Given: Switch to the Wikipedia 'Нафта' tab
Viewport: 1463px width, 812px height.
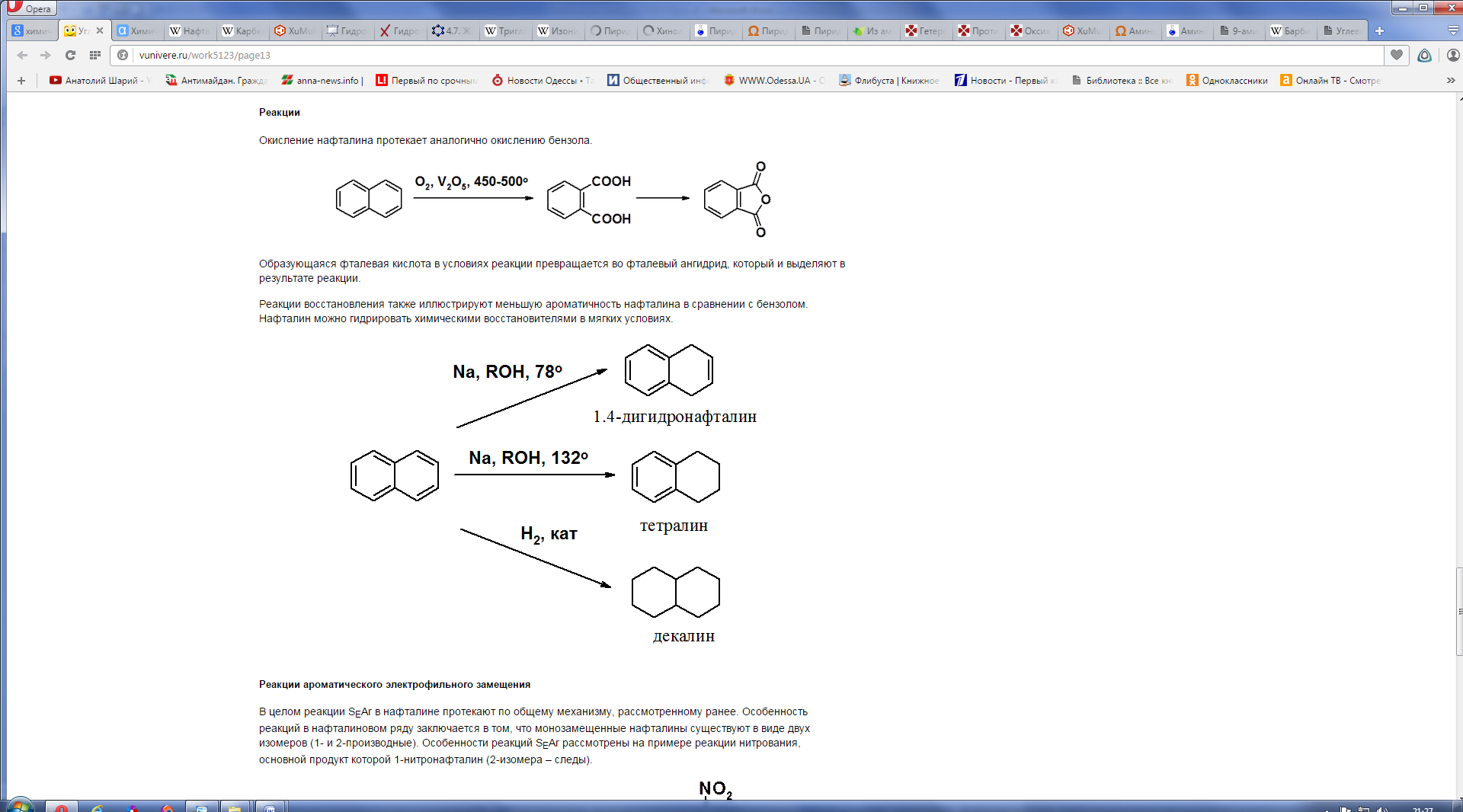Looking at the screenshot, I should (x=190, y=31).
